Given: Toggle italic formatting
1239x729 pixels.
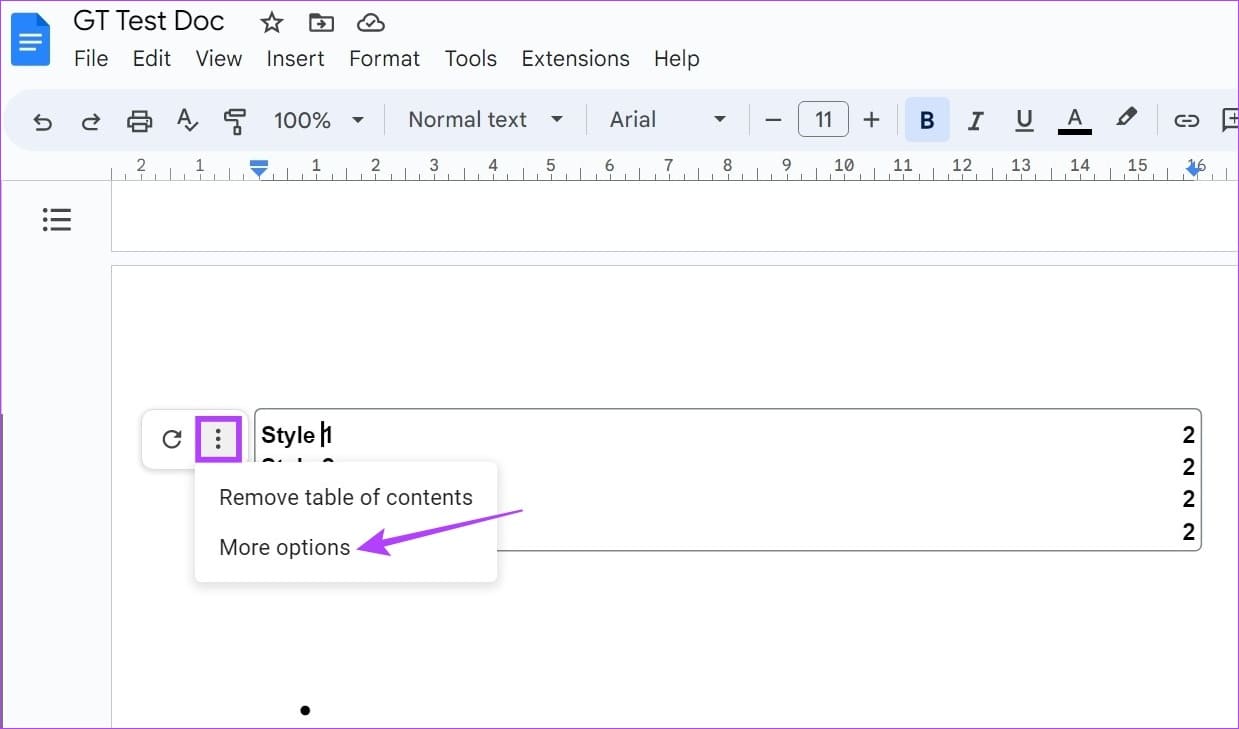Looking at the screenshot, I should tap(975, 121).
